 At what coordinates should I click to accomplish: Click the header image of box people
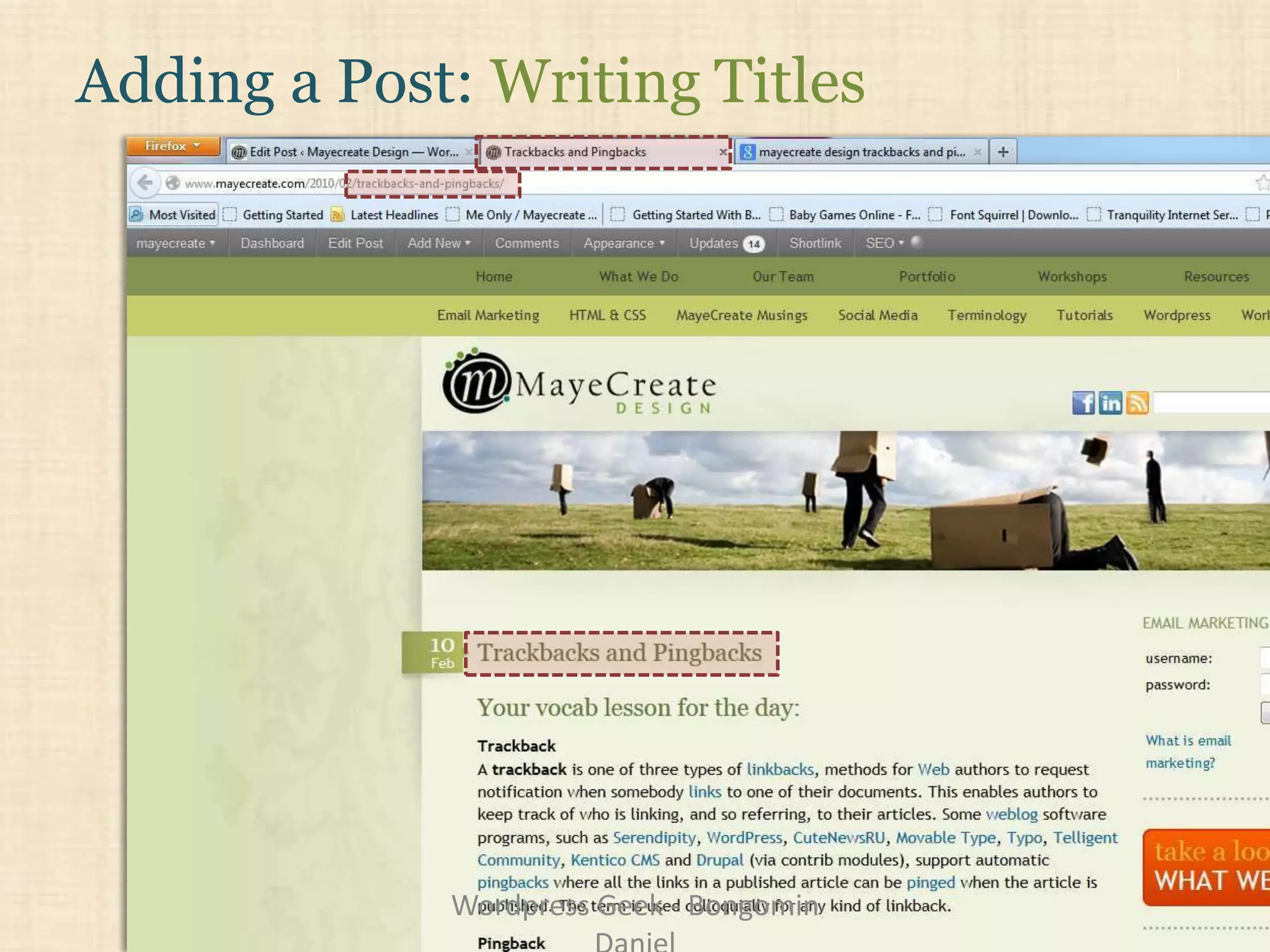pos(846,500)
